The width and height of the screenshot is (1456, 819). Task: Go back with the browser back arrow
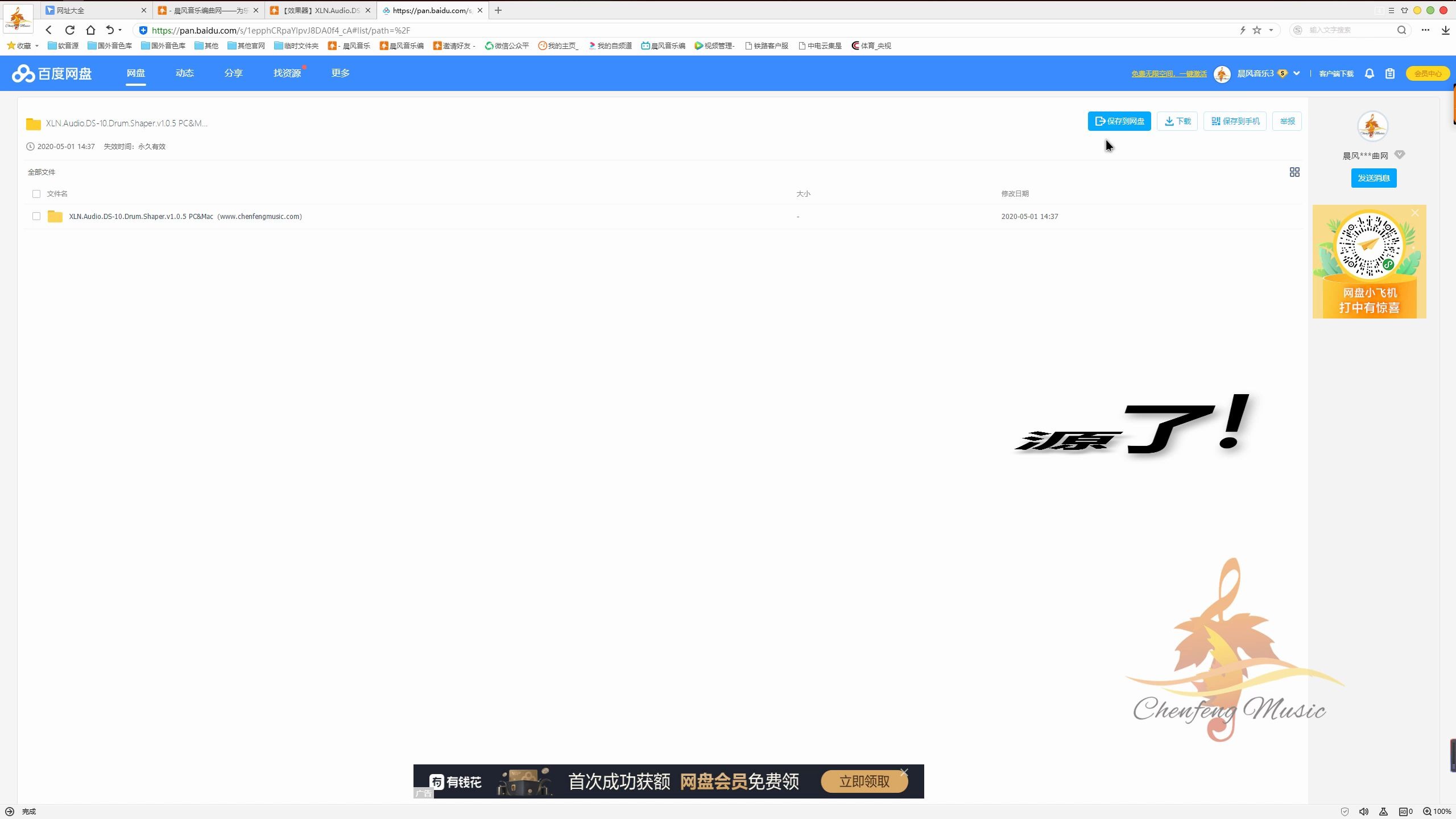(x=49, y=30)
